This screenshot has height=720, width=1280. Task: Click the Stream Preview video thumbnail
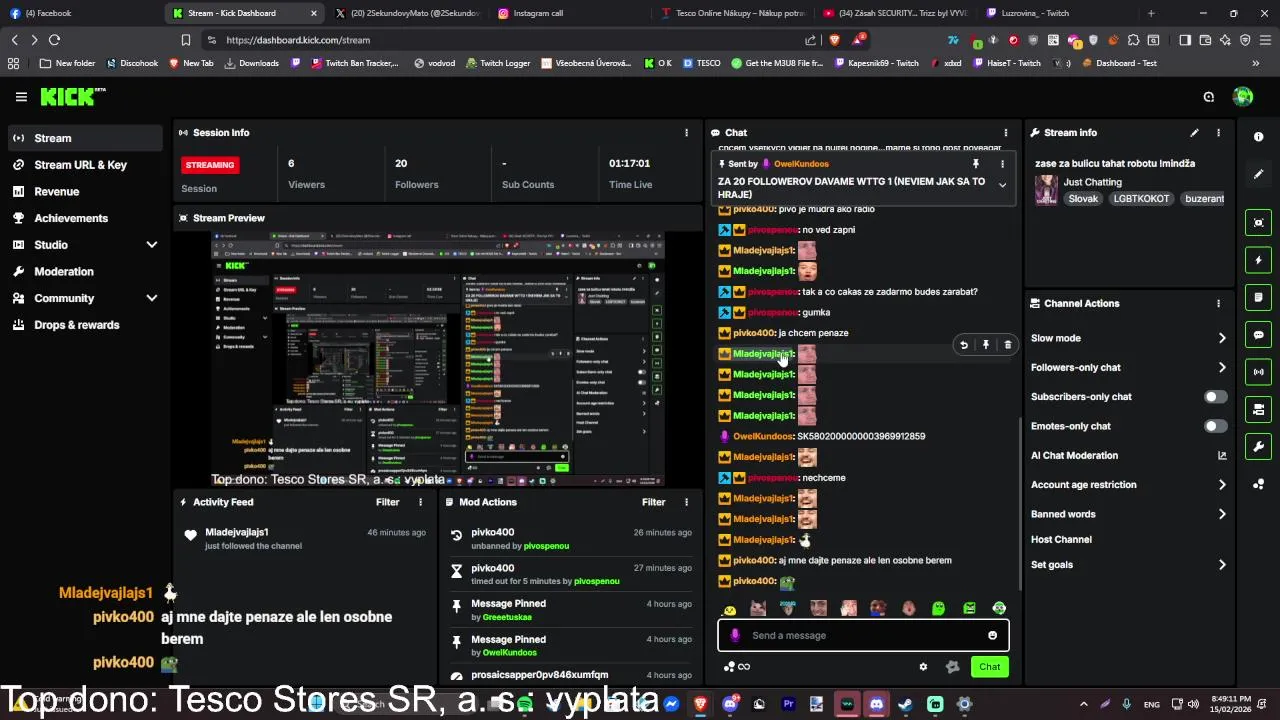pyautogui.click(x=438, y=359)
